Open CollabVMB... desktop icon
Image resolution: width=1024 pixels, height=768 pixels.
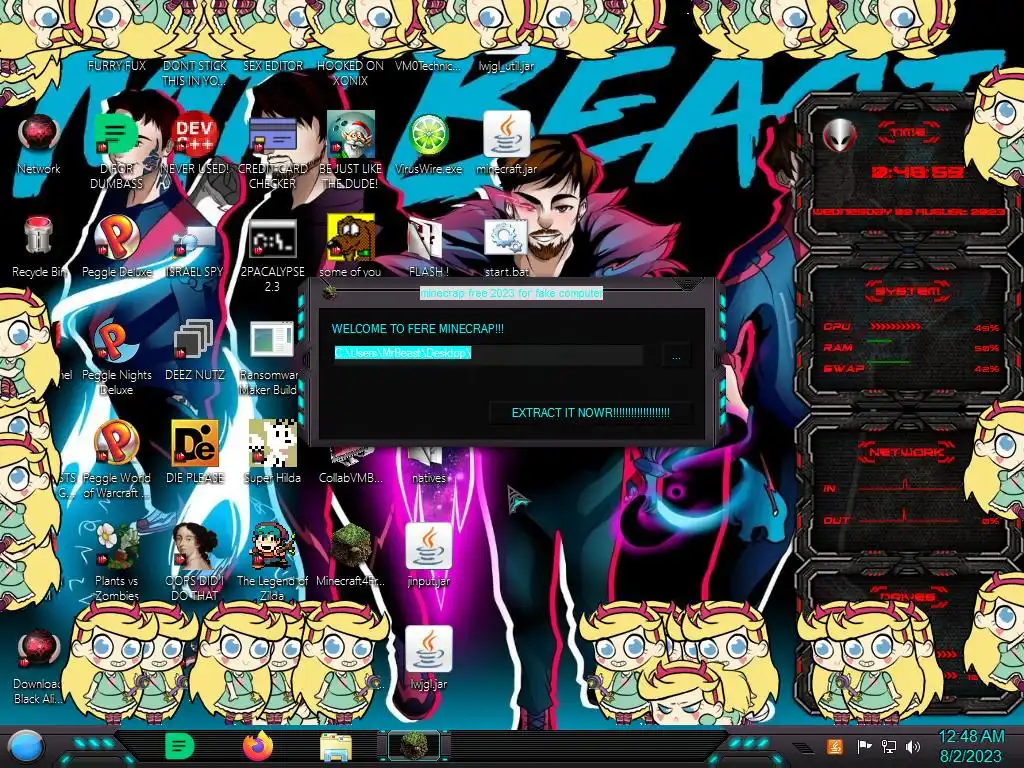click(x=350, y=467)
